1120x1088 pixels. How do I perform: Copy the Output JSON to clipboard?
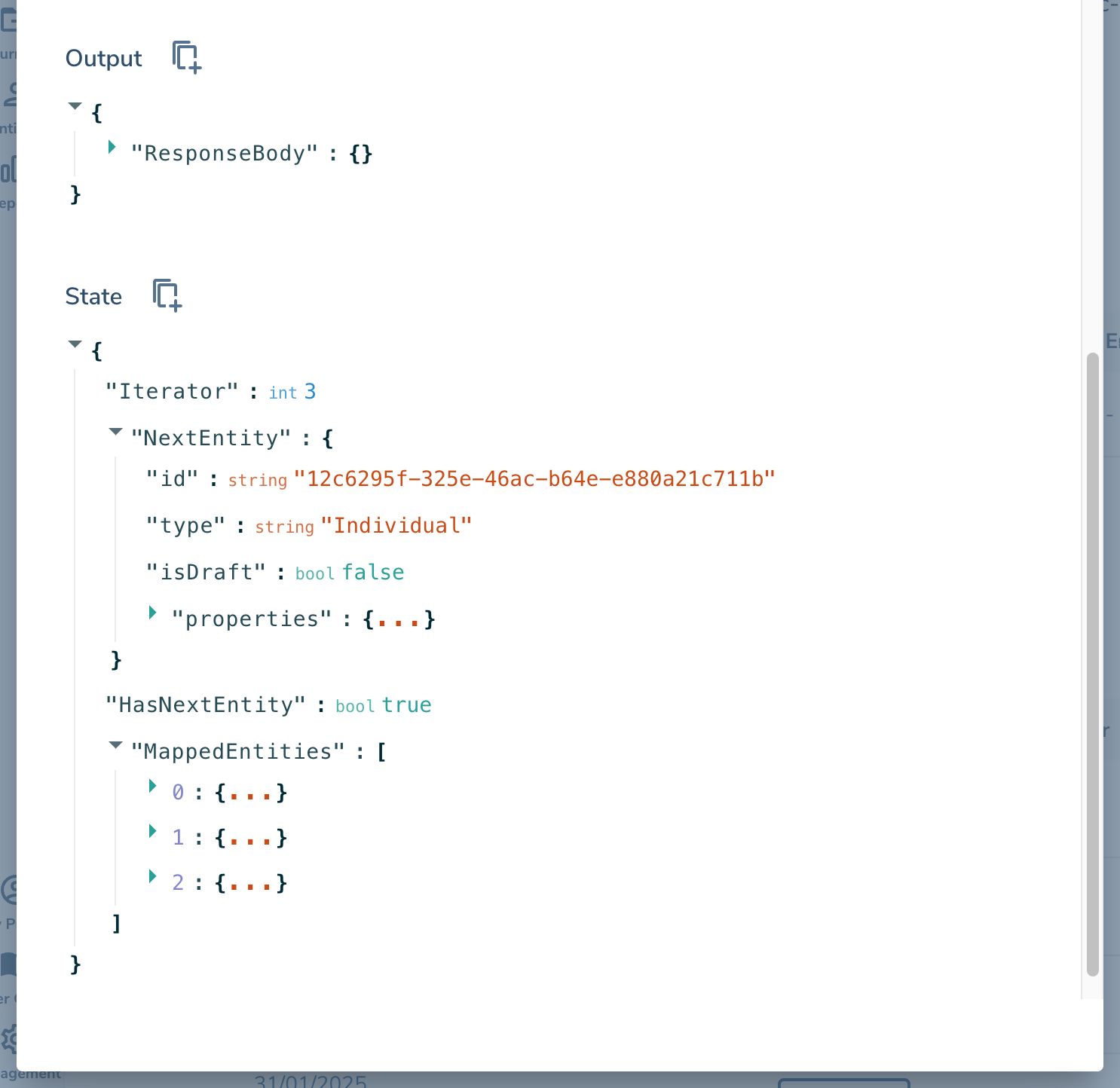[x=185, y=57]
